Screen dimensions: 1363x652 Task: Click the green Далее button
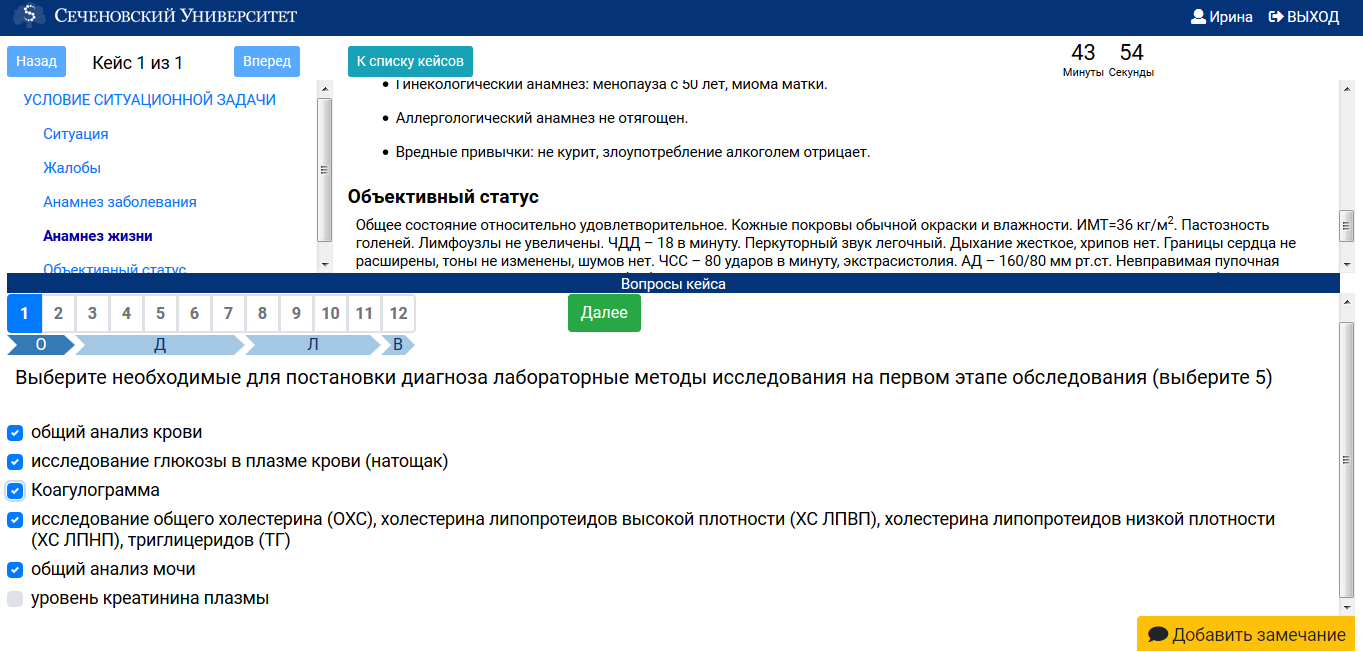click(x=604, y=312)
